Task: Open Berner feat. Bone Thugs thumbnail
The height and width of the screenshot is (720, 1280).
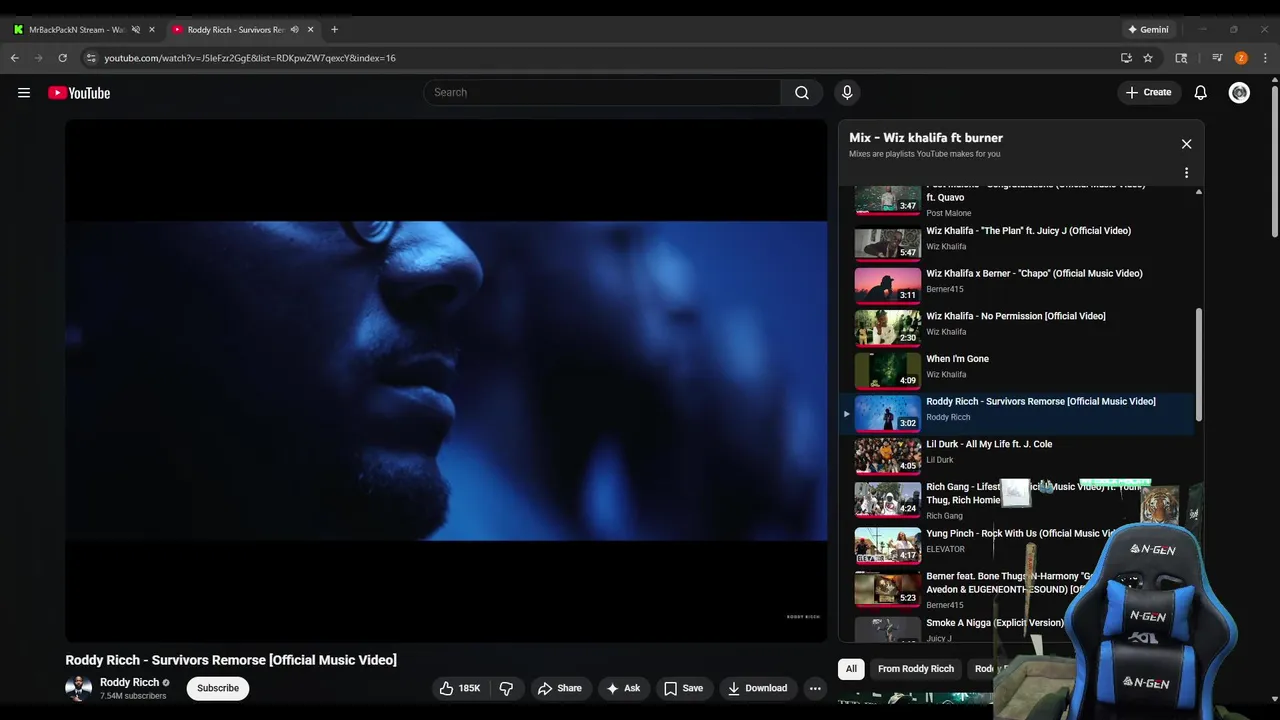Action: [887, 588]
